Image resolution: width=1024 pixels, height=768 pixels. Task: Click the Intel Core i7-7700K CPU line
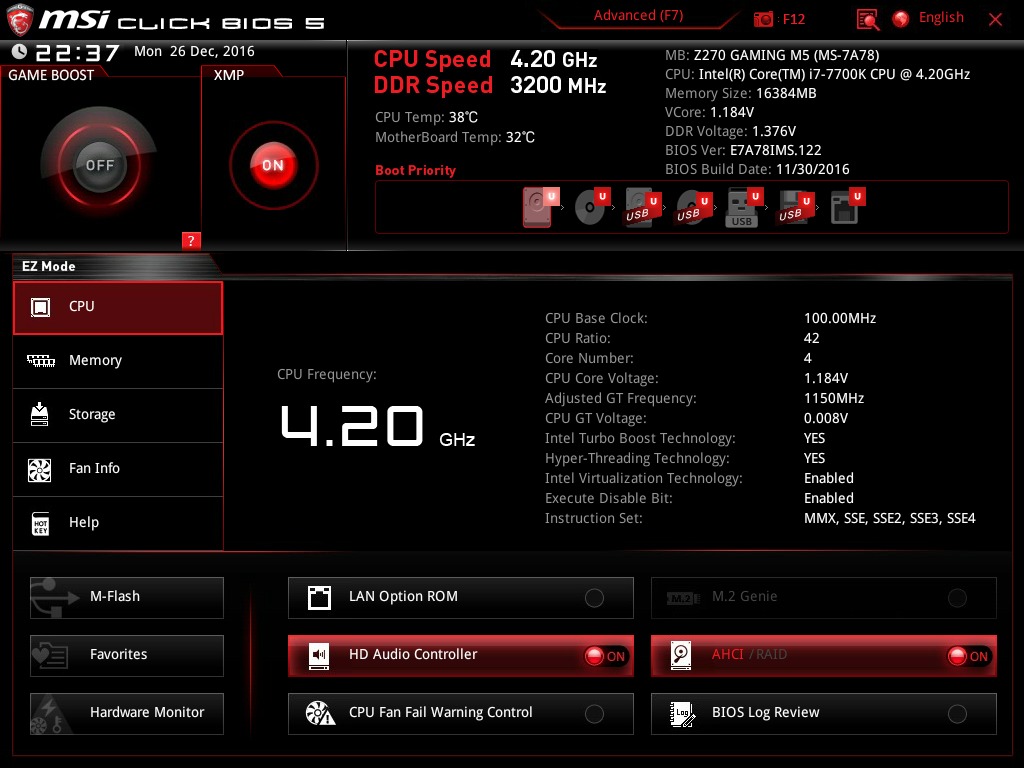tap(817, 74)
